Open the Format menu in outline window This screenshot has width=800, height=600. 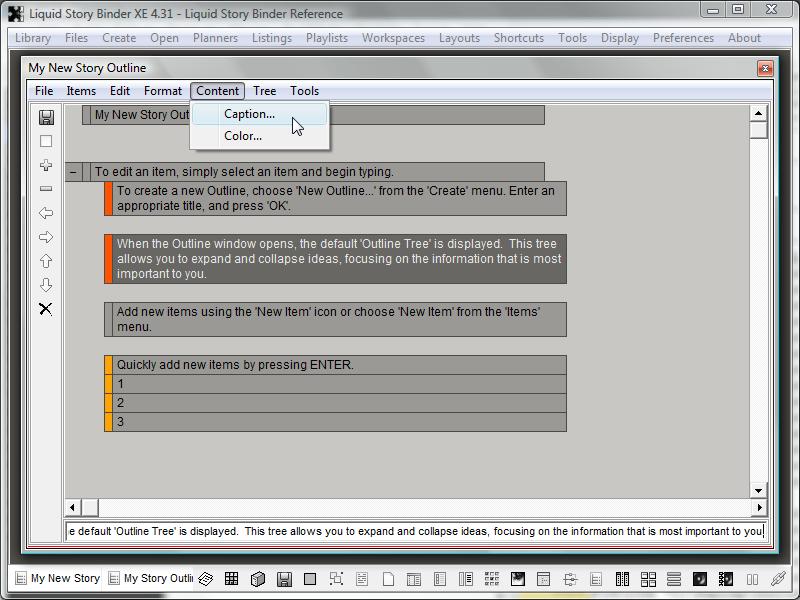(x=162, y=91)
